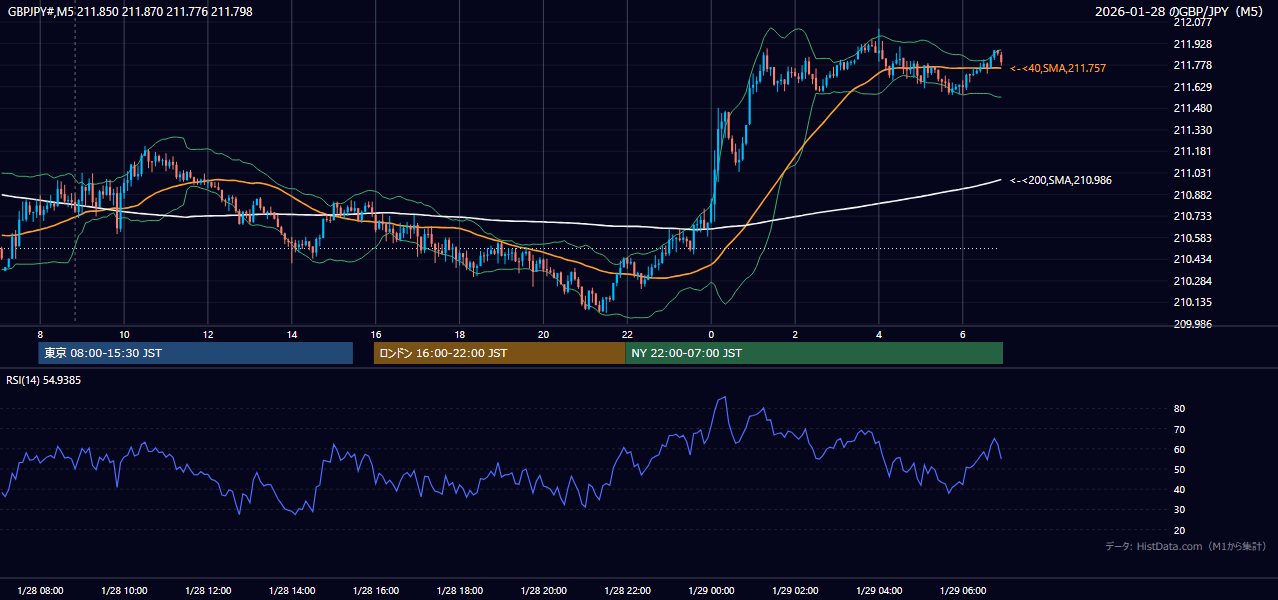Click hour tick 8 under price chart
Screen dimensions: 1278x600
pos(40,334)
